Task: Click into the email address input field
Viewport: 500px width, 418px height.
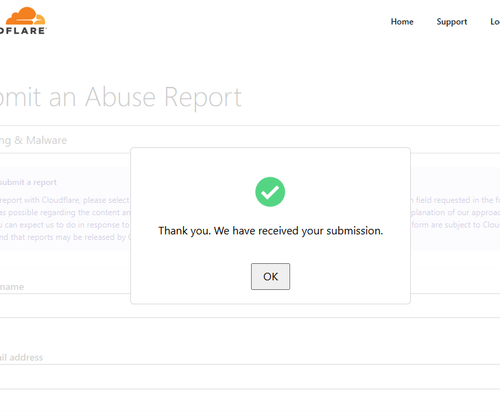Action: [x=250, y=377]
